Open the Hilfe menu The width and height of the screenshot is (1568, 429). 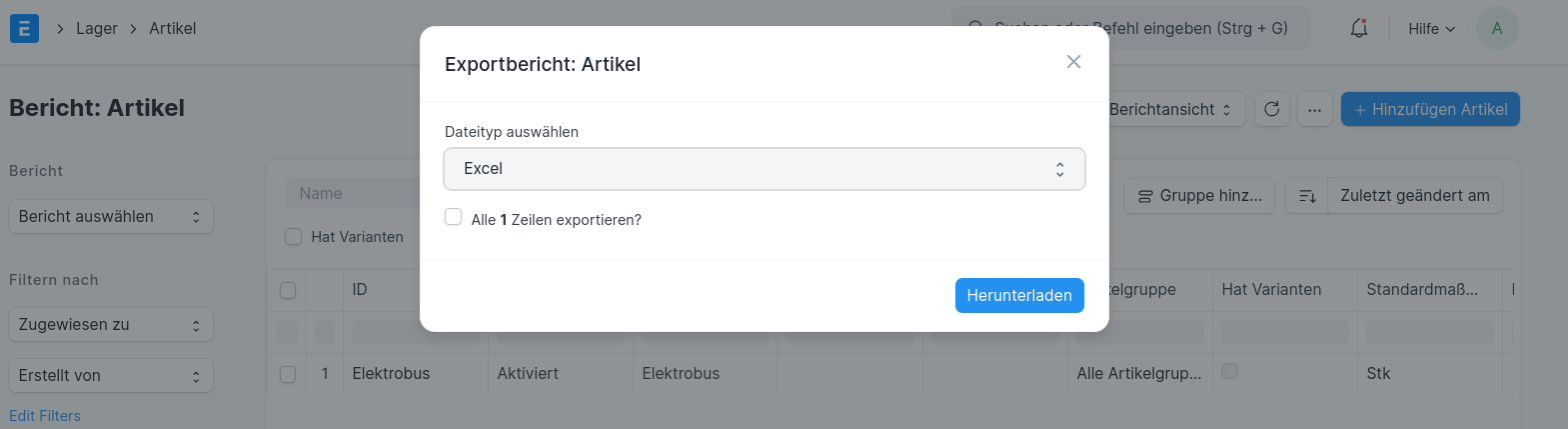tap(1431, 28)
